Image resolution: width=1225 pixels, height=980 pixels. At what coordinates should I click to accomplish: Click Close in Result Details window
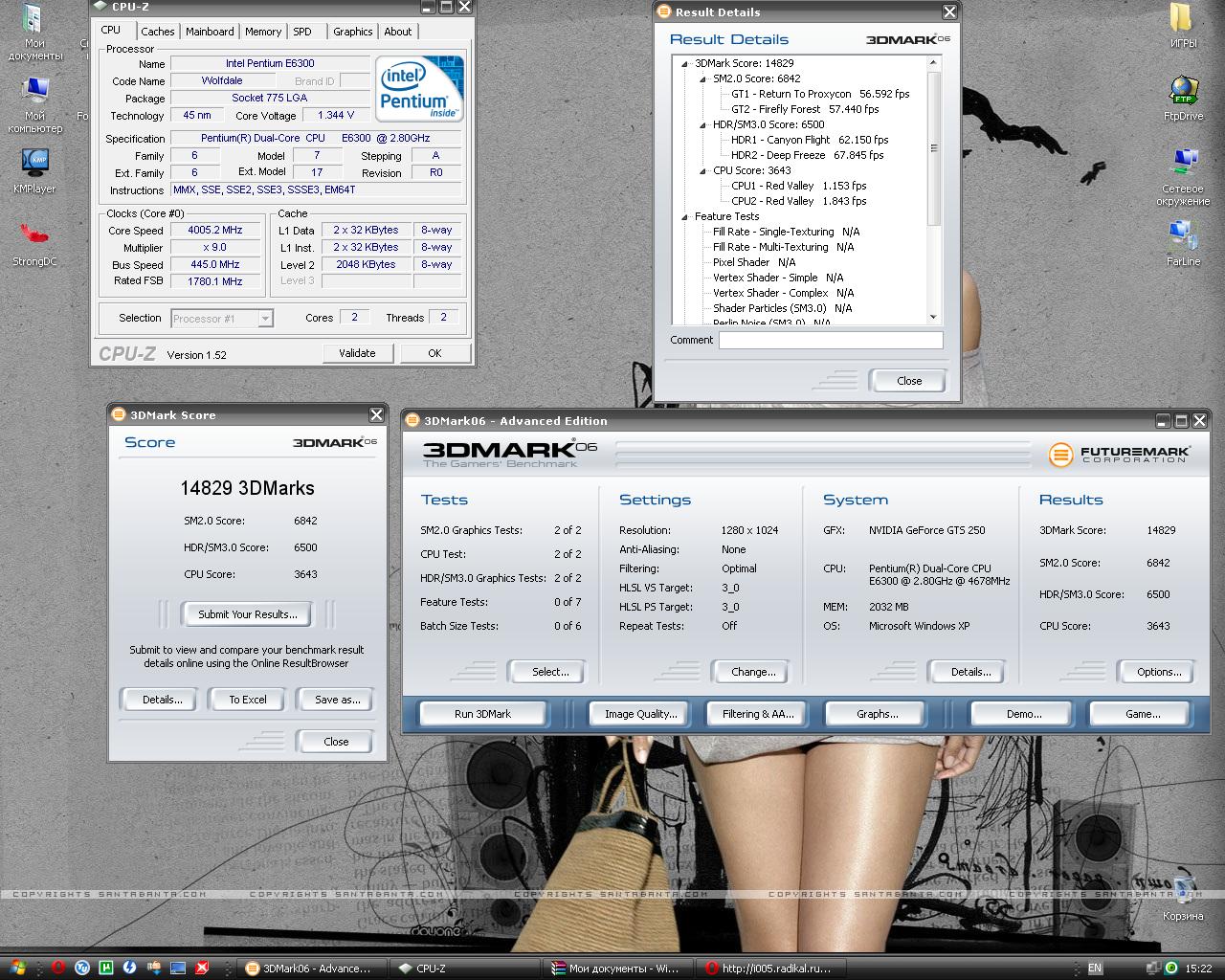click(x=909, y=381)
